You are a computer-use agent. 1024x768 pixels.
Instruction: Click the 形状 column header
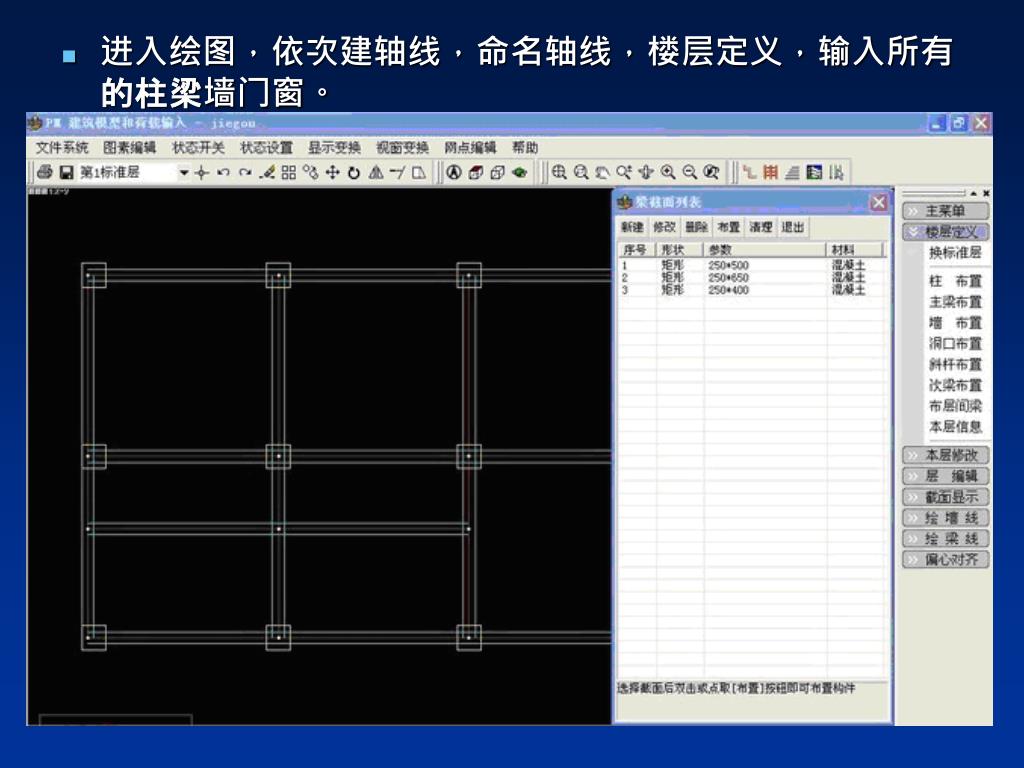click(x=679, y=250)
